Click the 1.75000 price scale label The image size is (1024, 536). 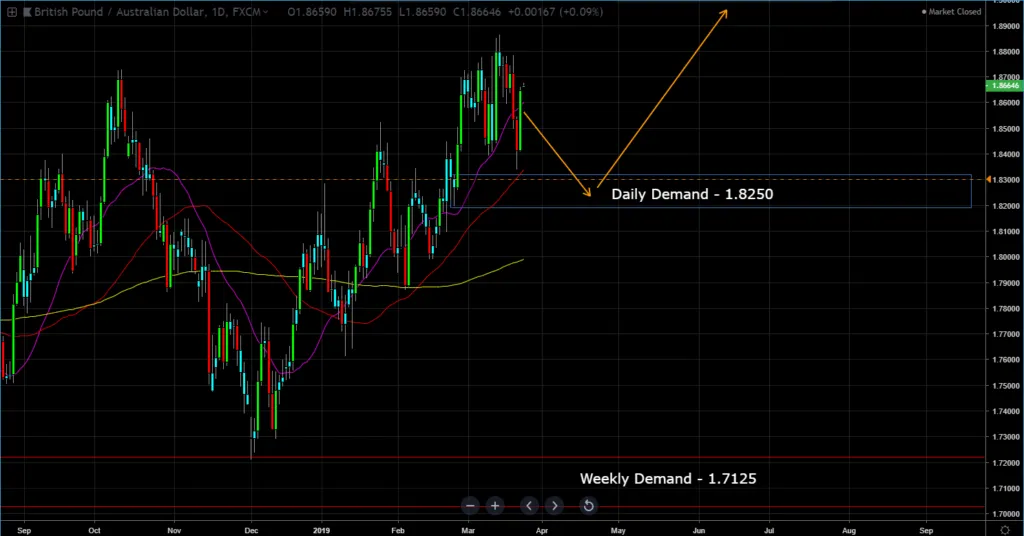[1007, 386]
